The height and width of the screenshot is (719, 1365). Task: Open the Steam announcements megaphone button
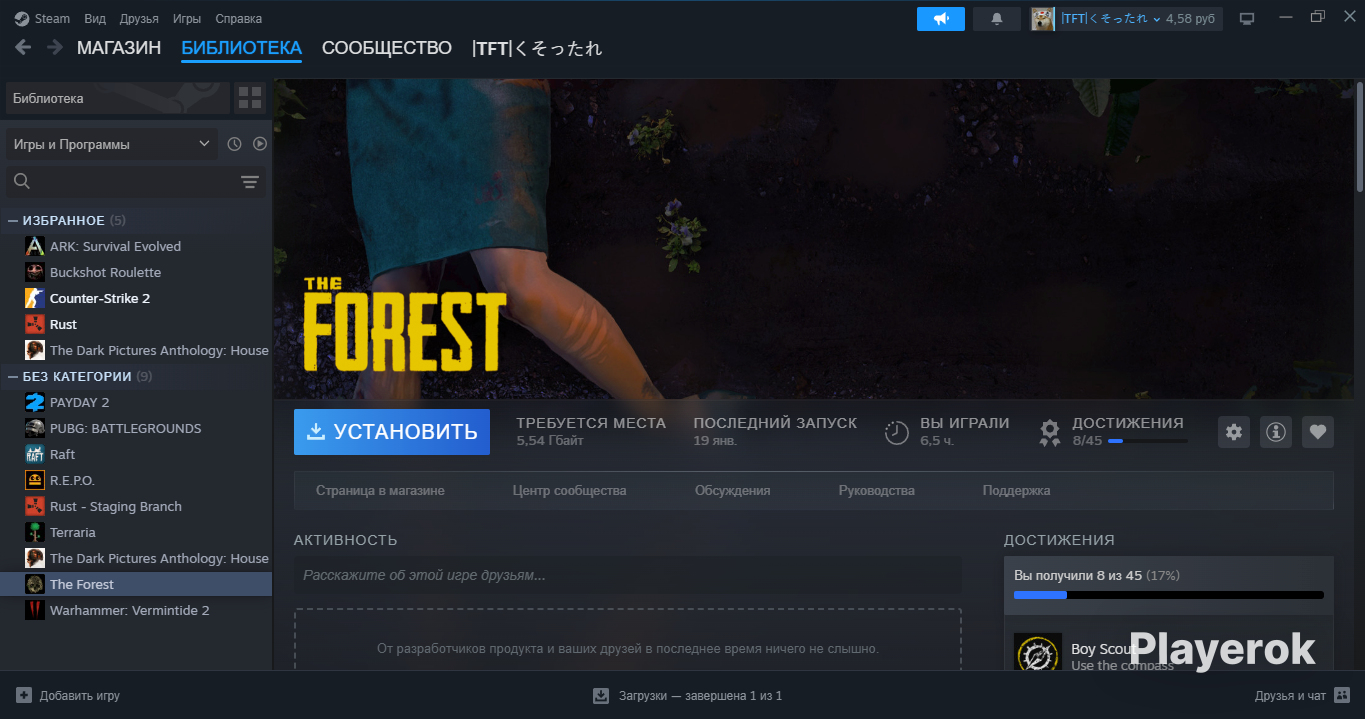941,19
